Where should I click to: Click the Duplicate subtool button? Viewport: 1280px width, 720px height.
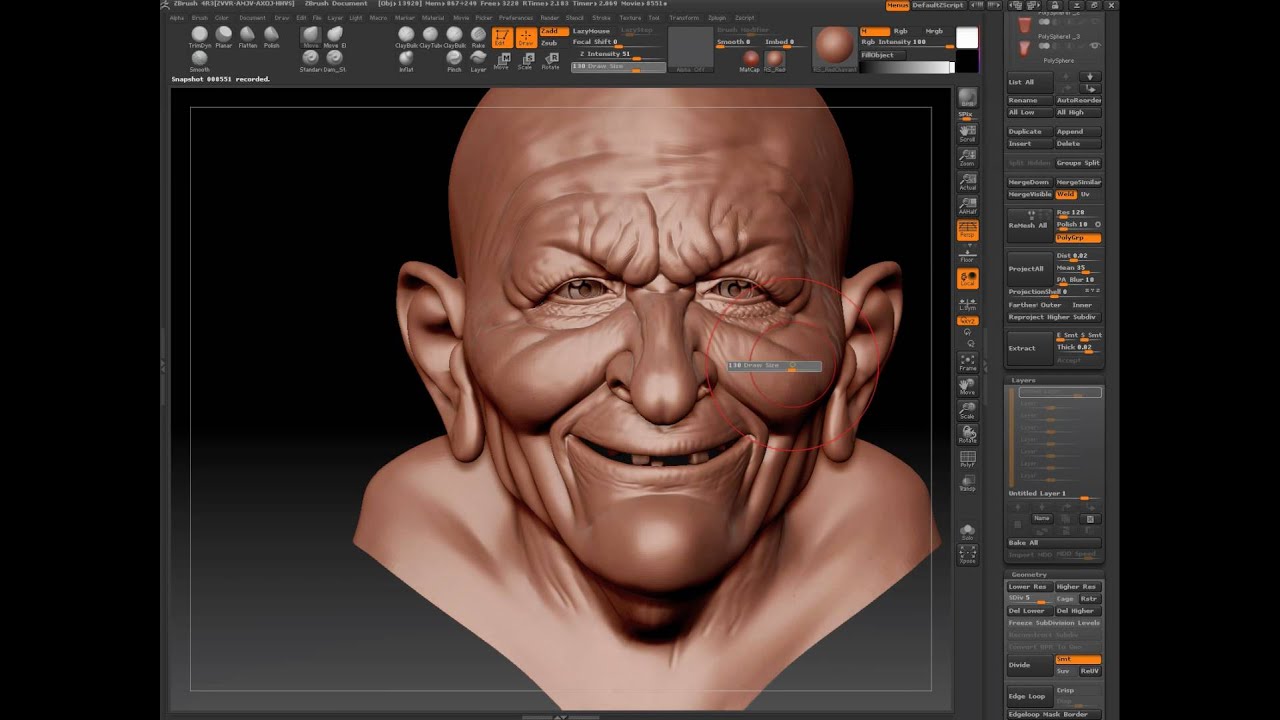click(x=1030, y=131)
